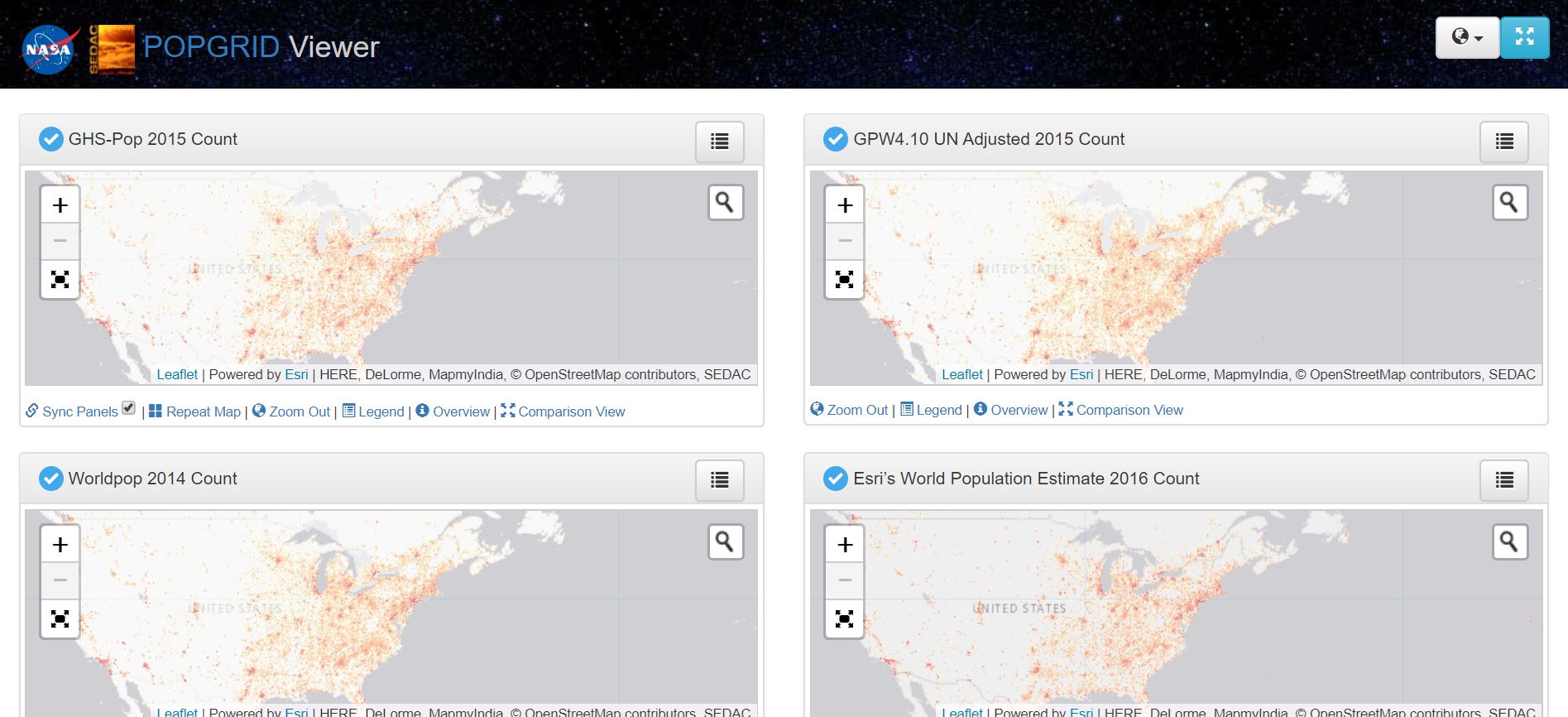Zoom in on the Worldpop 2014 map
This screenshot has height=717, width=1568.
pos(60,545)
